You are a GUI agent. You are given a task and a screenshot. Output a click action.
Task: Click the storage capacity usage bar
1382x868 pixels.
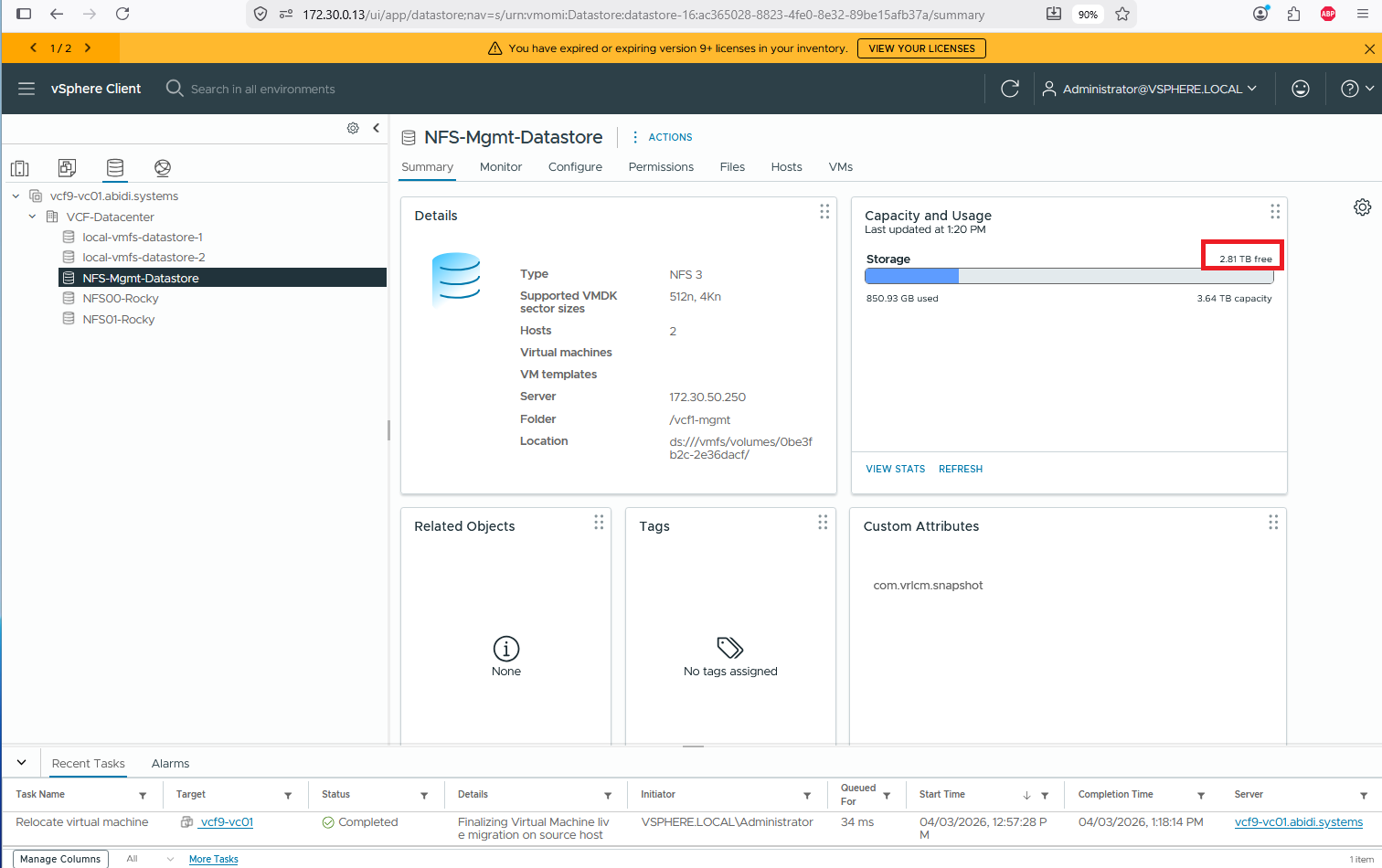point(1068,276)
